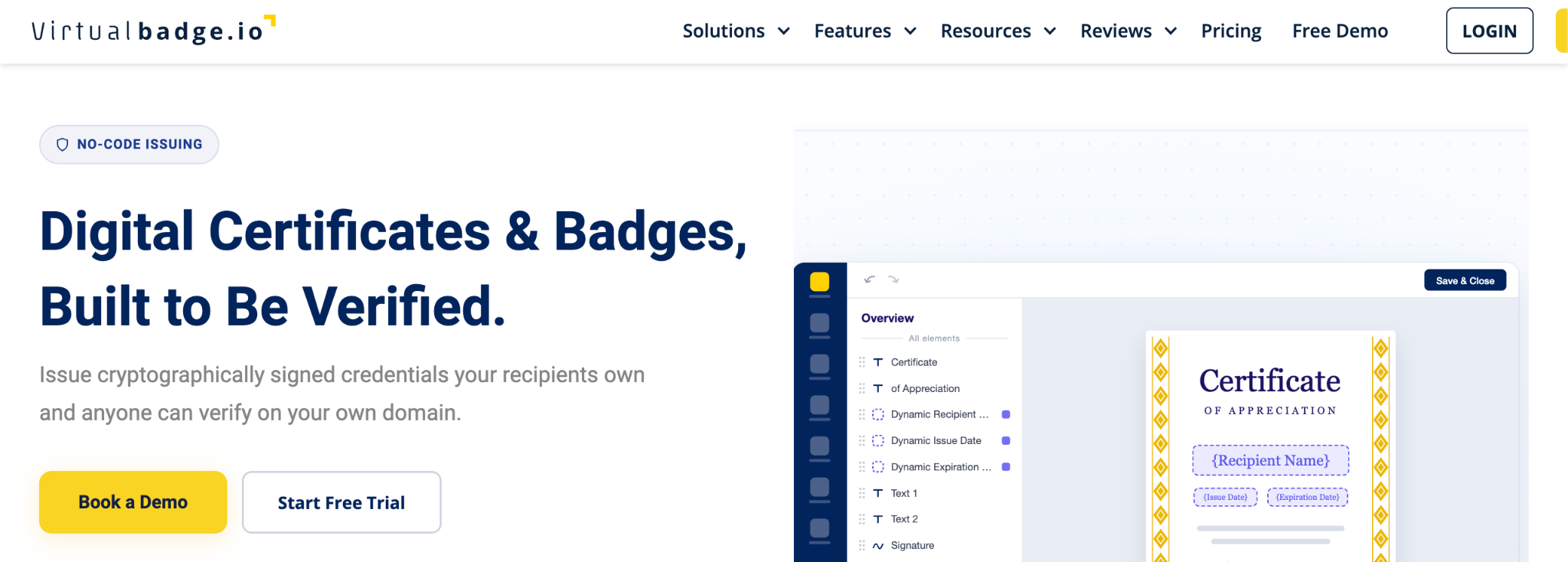The image size is (1568, 562).
Task: Click the undo arrow in the editor toolbar
Action: point(869,279)
